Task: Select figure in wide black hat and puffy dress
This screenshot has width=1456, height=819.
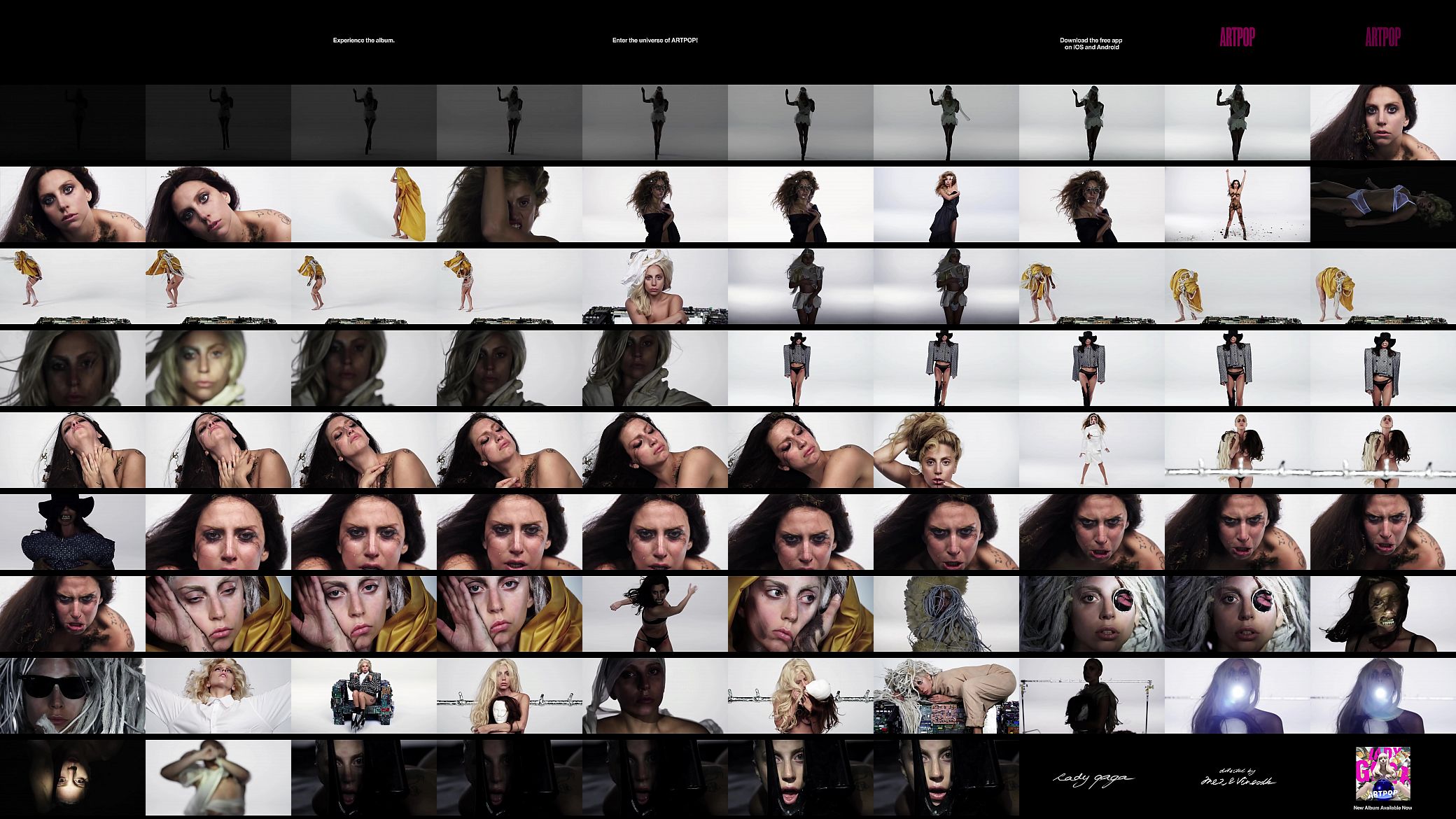Action: click(73, 532)
